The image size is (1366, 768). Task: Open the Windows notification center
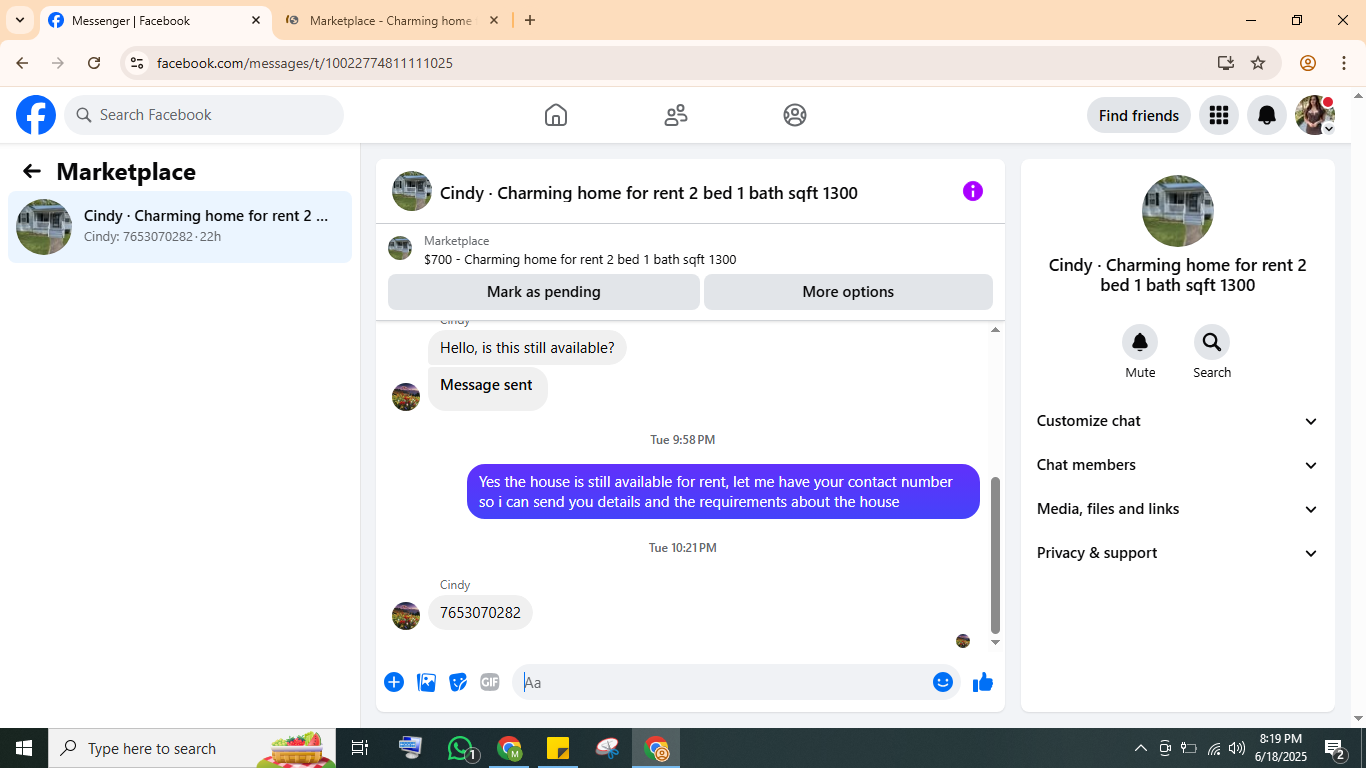[x=1335, y=748]
